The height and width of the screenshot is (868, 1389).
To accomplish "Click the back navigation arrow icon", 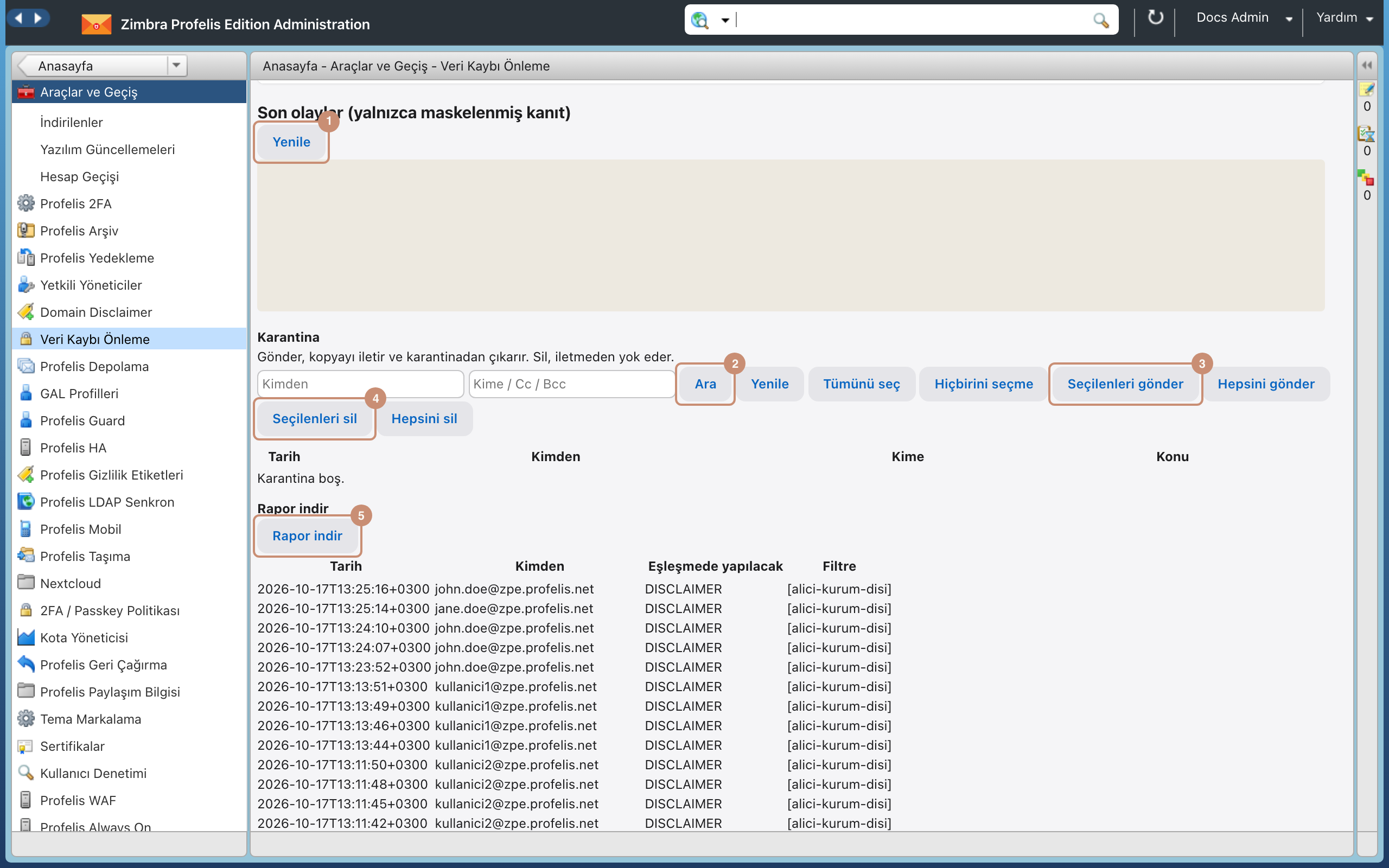I will [x=18, y=18].
